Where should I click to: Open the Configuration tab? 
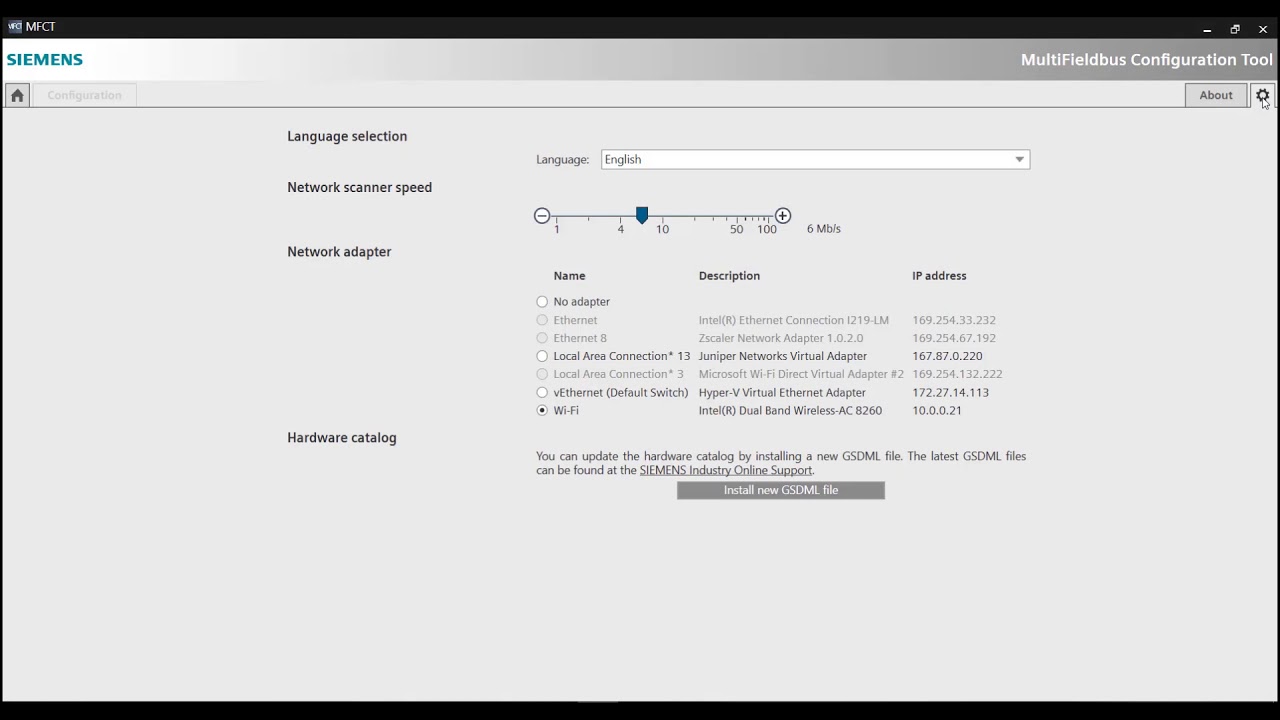(x=84, y=95)
